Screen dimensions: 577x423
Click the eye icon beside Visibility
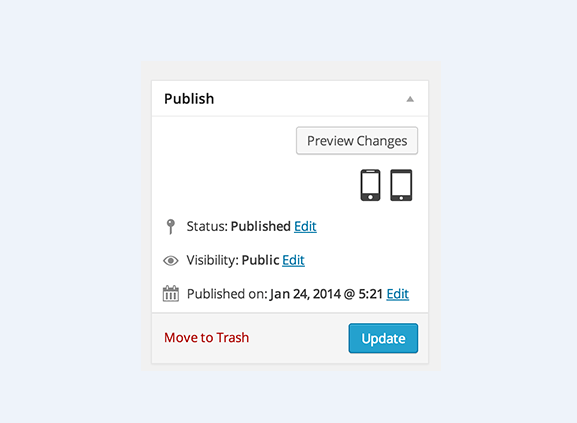pyautogui.click(x=171, y=261)
